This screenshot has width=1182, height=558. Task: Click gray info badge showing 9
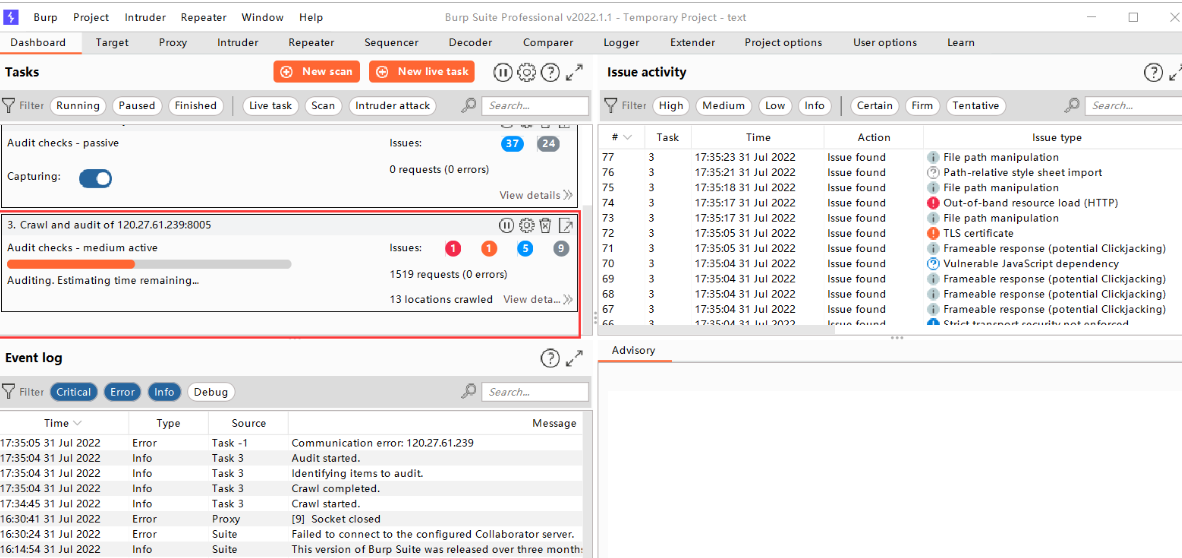point(561,248)
